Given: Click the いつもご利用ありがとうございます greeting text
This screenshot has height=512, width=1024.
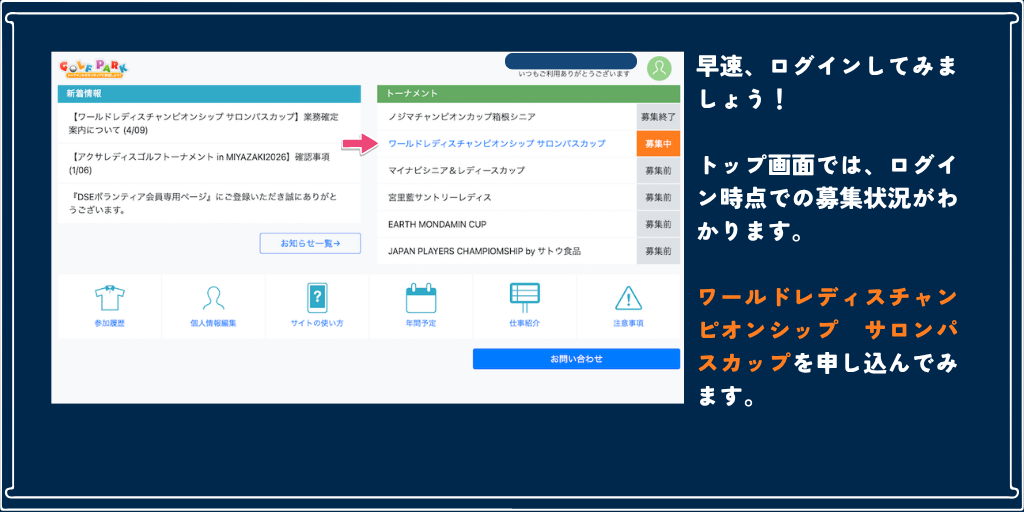Looking at the screenshot, I should click(x=573, y=74).
